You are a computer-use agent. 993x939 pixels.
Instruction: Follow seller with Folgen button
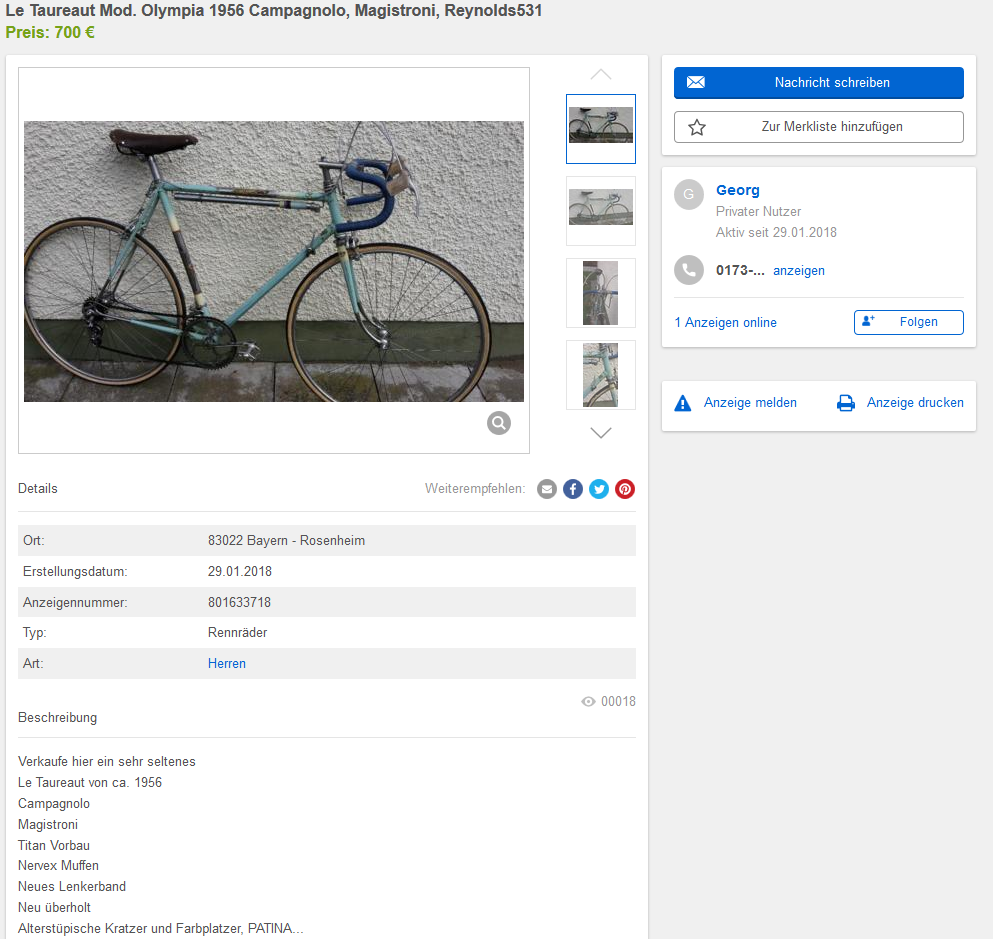[908, 322]
